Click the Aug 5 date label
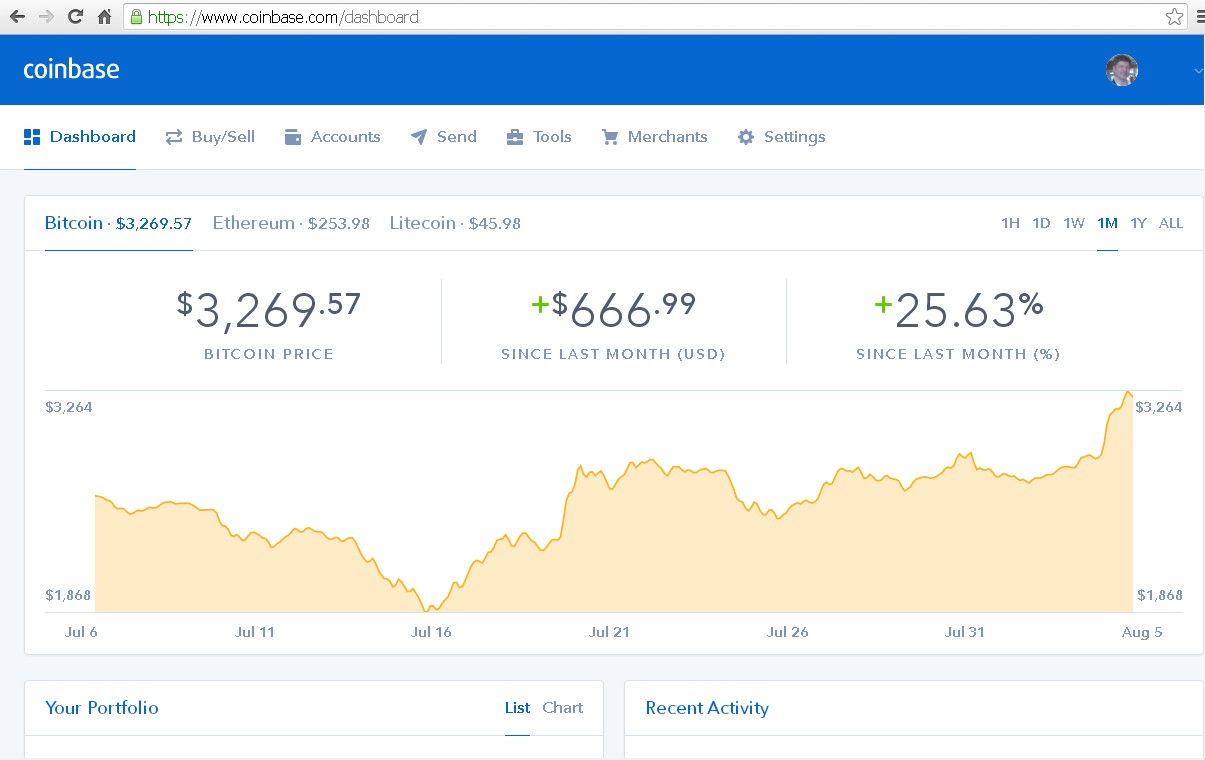Screen dimensions: 1205x760 pos(1142,632)
